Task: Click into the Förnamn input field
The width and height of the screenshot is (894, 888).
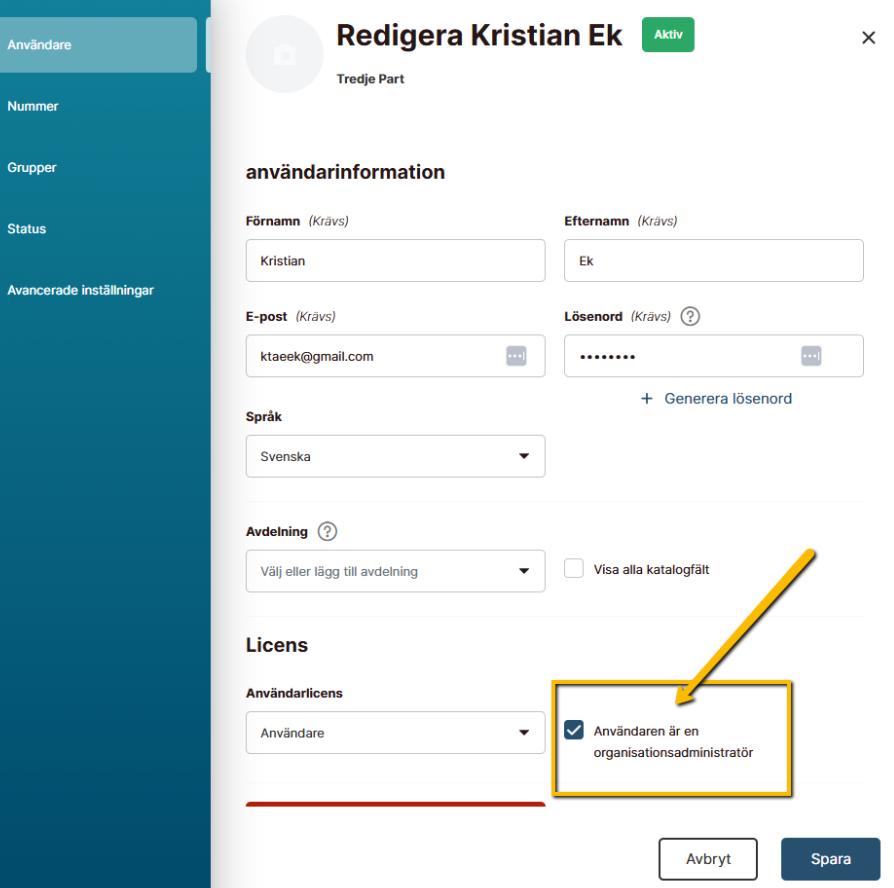Action: pos(395,261)
